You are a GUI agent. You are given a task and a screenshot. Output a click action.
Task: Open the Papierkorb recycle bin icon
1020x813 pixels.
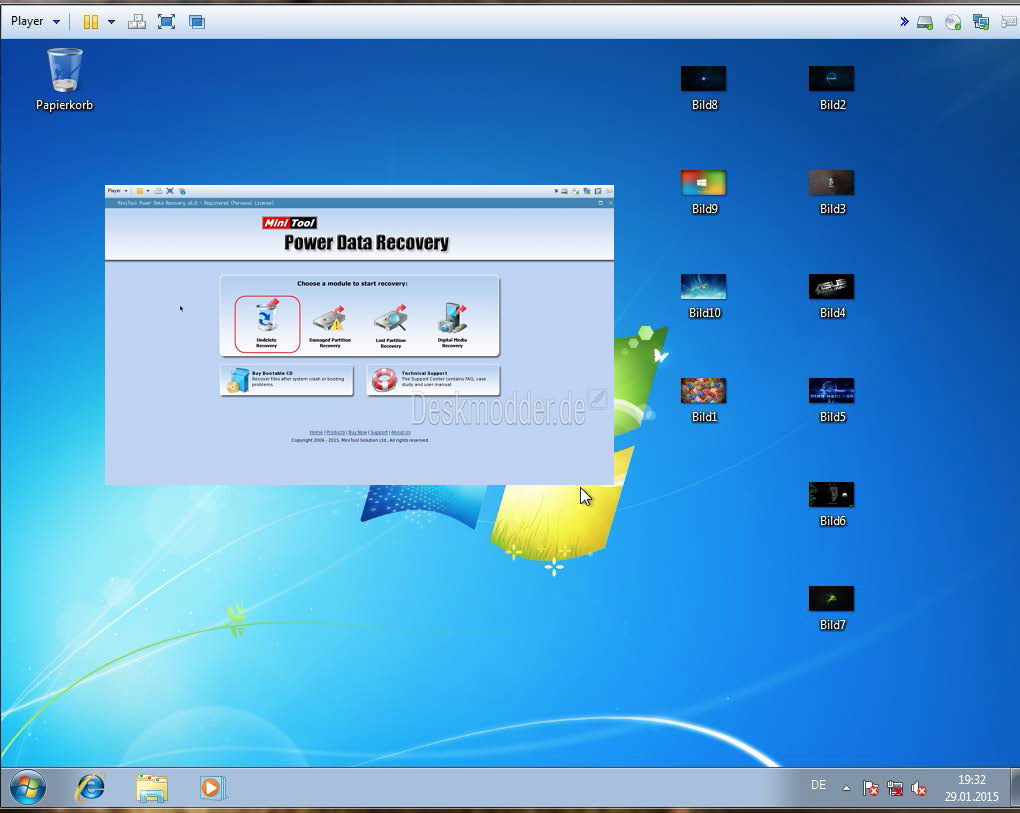tap(64, 79)
